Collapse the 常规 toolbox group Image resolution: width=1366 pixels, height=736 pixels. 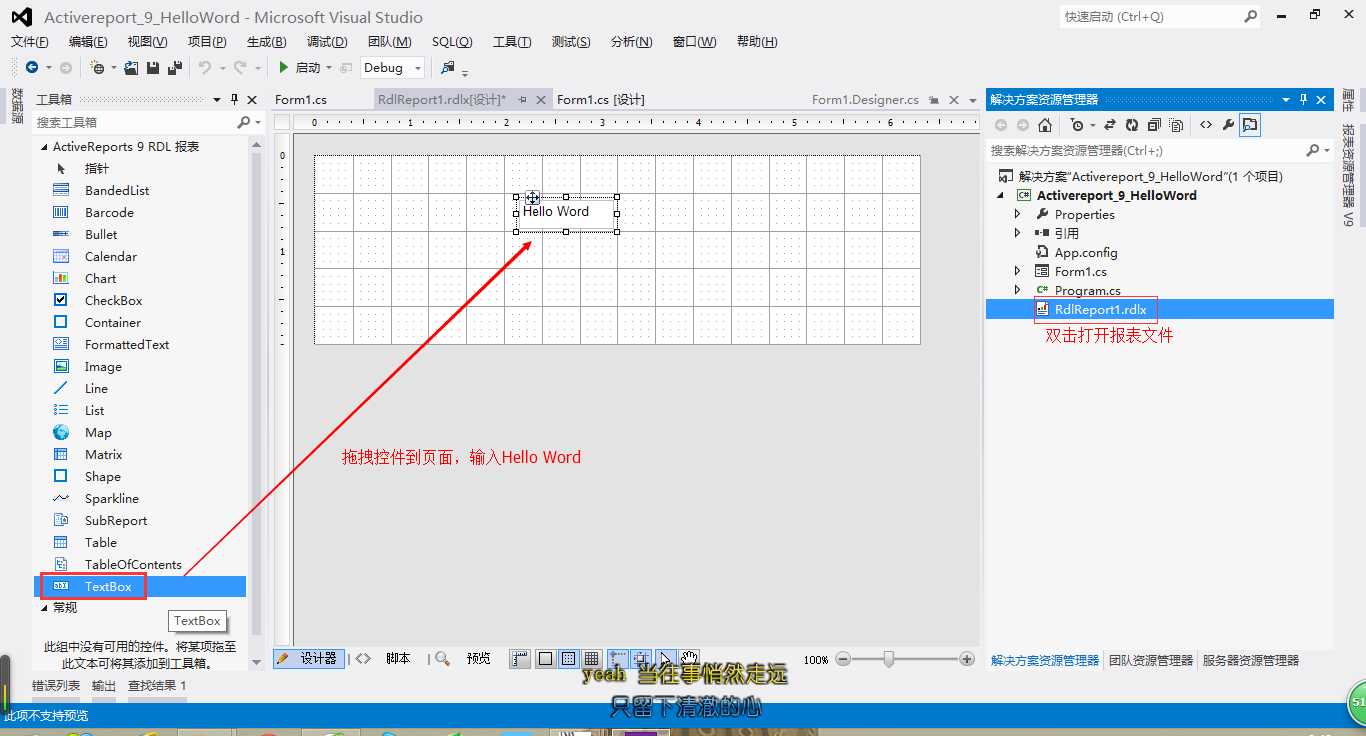pos(44,607)
